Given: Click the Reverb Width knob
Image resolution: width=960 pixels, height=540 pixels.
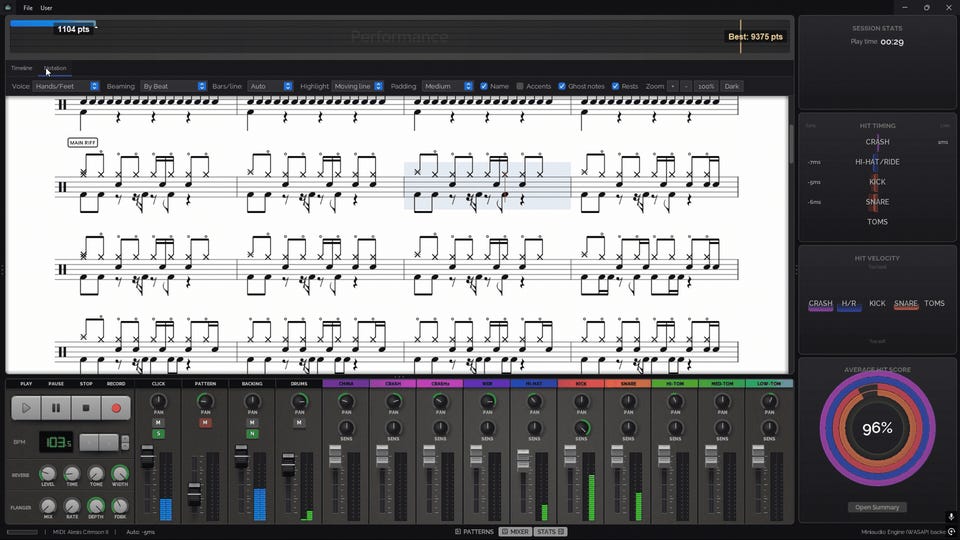Looking at the screenshot, I should [x=120, y=473].
